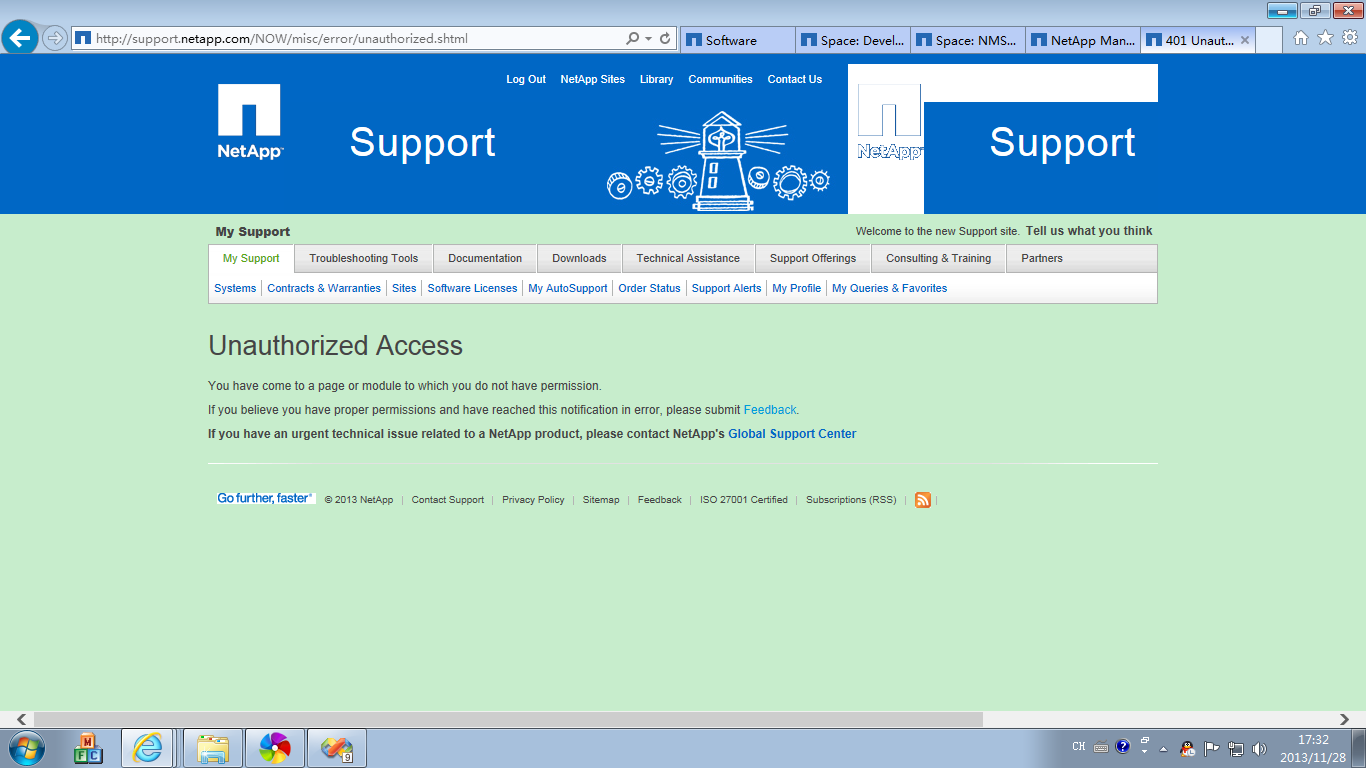The image size is (1366, 768).
Task: Switch to the 'Space: Devel...' browser tab
Action: coord(854,40)
